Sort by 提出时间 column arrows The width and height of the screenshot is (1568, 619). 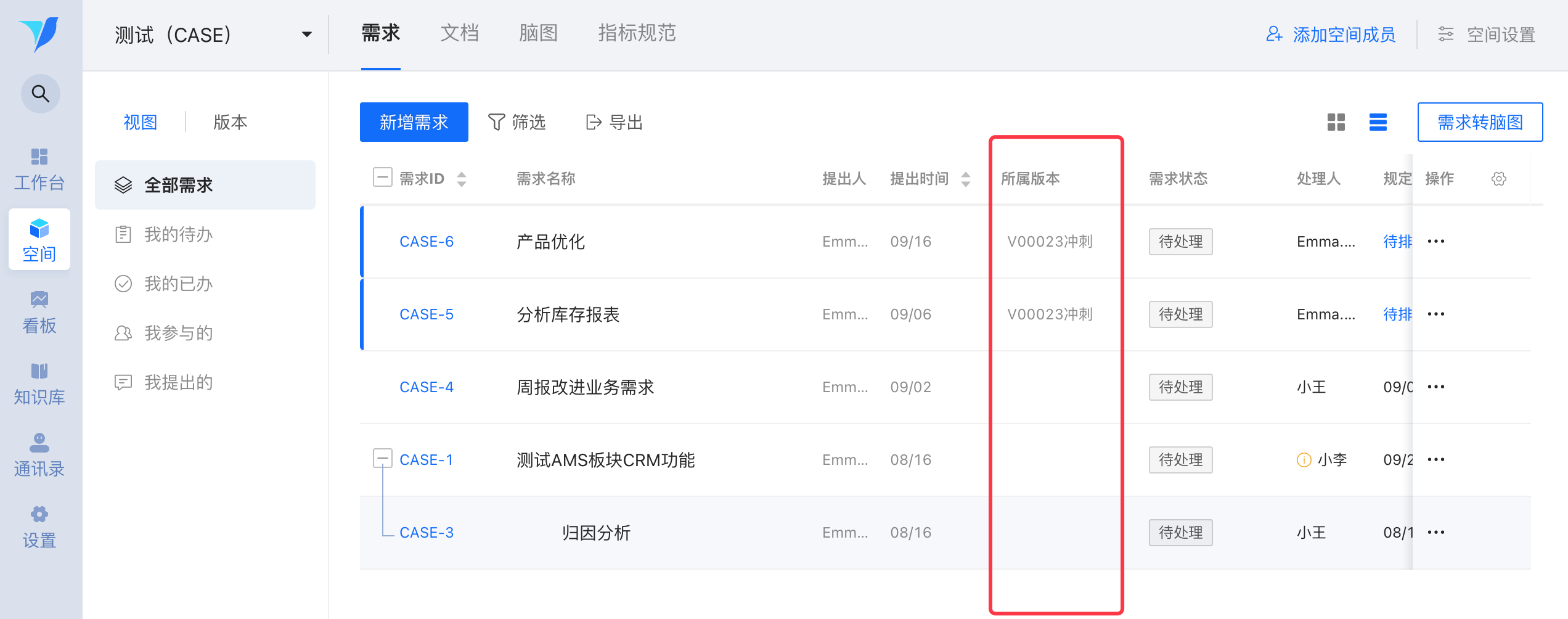pos(966,179)
